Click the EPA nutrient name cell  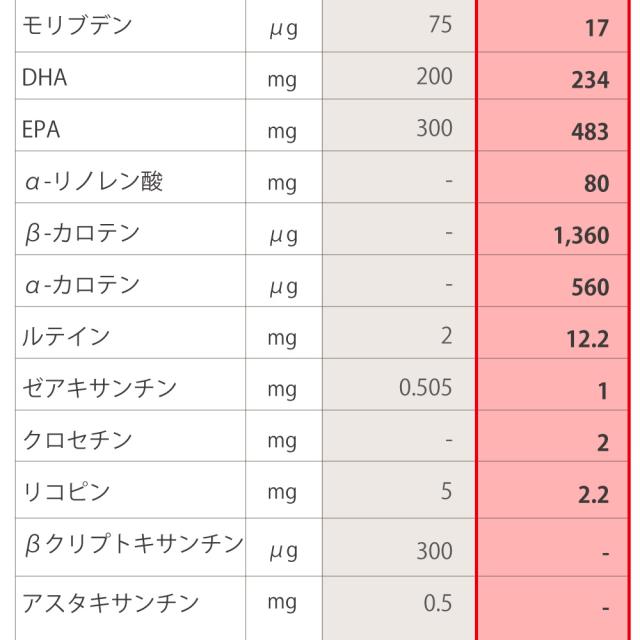point(42,130)
